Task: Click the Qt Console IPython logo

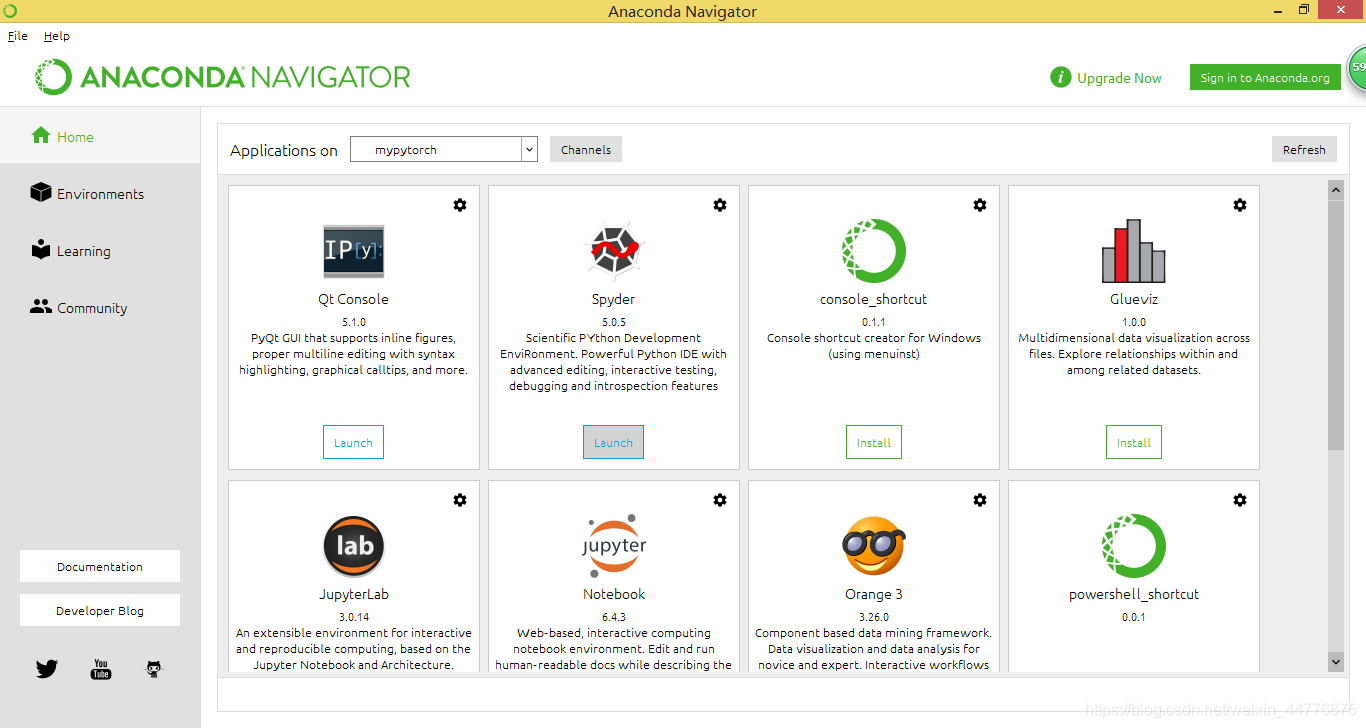Action: (x=354, y=251)
